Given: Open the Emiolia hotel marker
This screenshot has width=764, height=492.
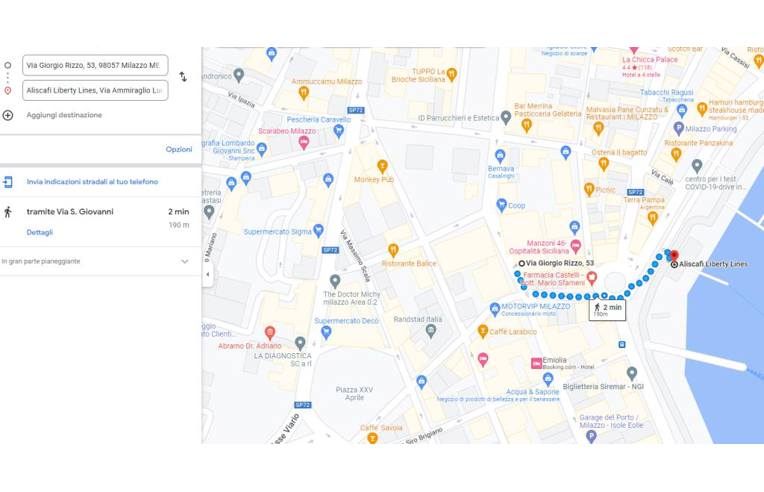Looking at the screenshot, I should point(536,362).
